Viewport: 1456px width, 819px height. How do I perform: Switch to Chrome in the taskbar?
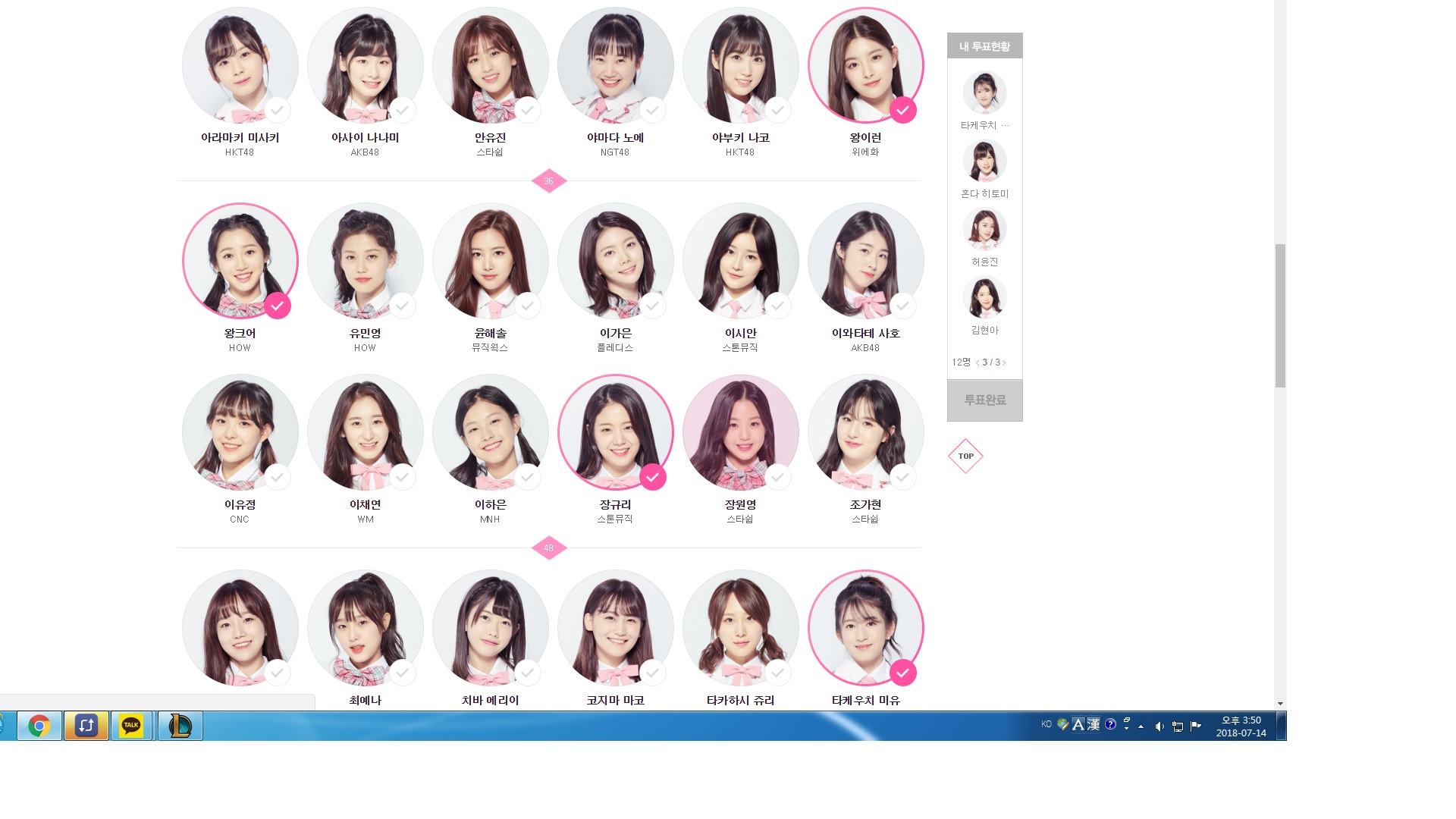click(39, 726)
